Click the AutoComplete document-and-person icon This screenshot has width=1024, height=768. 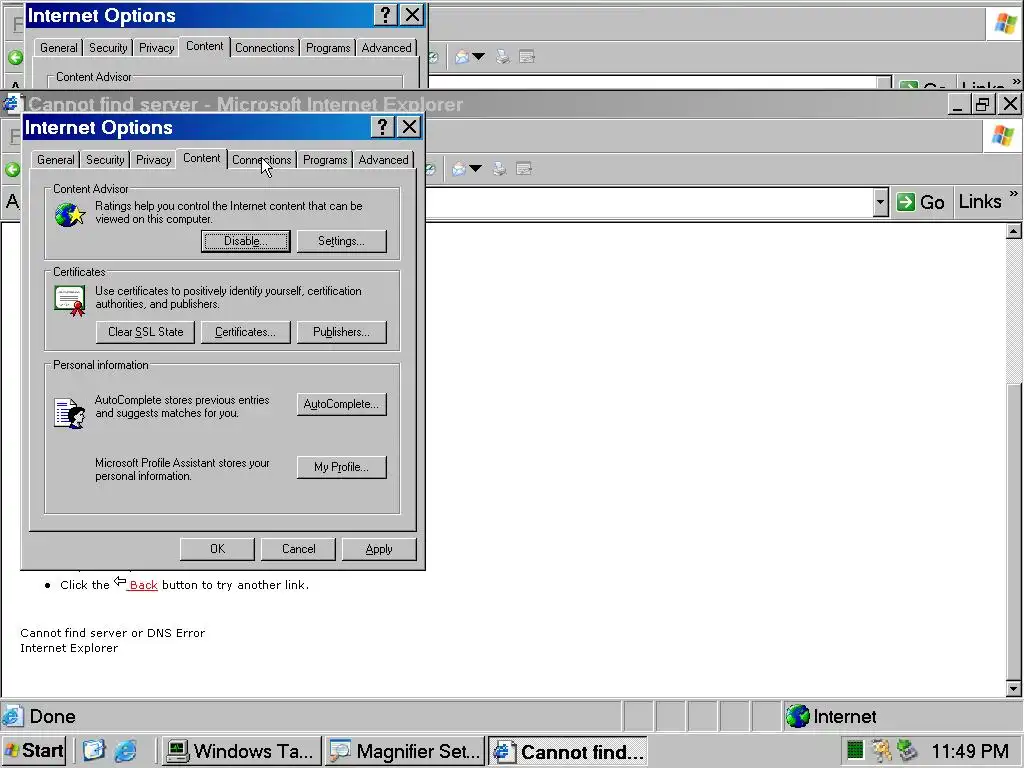(x=70, y=413)
